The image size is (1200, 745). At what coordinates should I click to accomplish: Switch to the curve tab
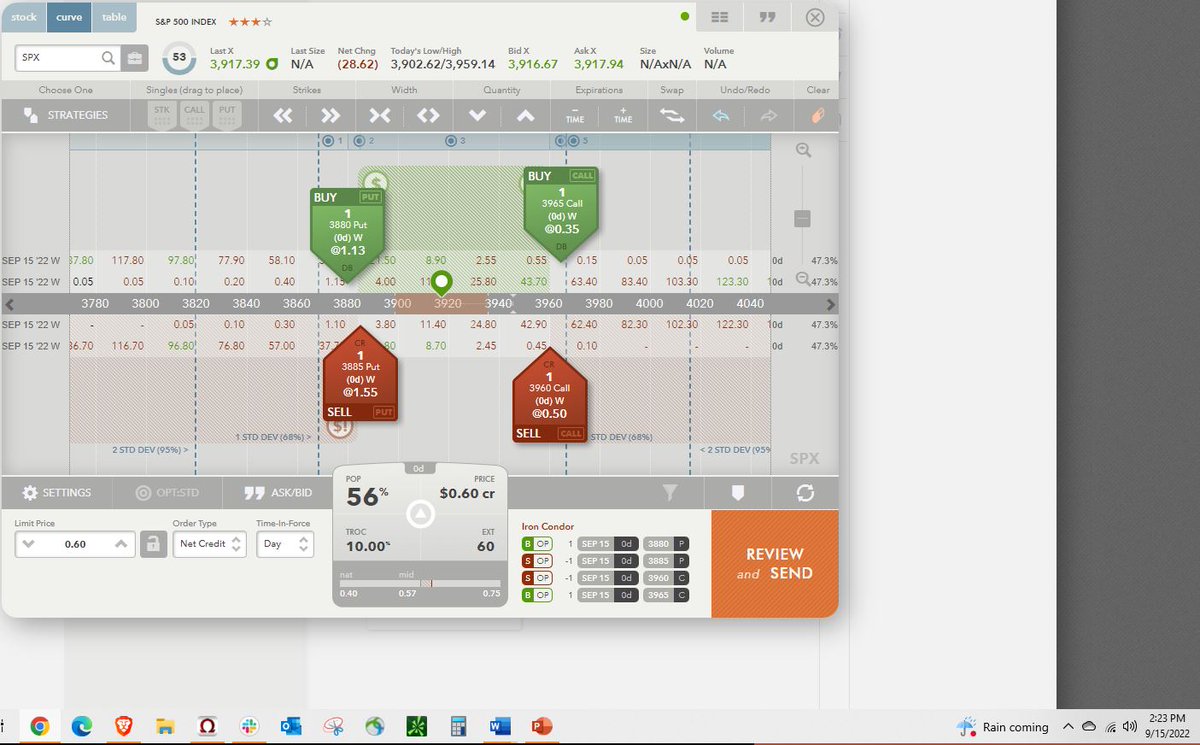(69, 17)
